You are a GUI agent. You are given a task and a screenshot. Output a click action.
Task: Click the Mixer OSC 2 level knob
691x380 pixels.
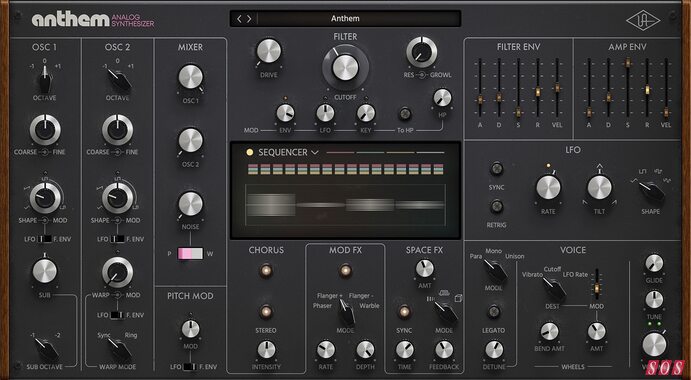click(x=190, y=141)
